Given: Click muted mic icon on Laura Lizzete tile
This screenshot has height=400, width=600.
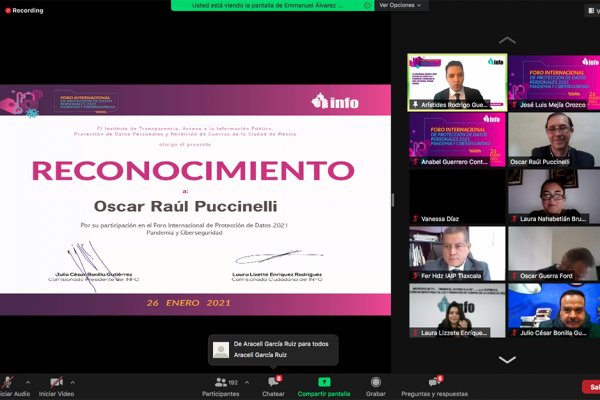Looking at the screenshot, I should pos(415,333).
